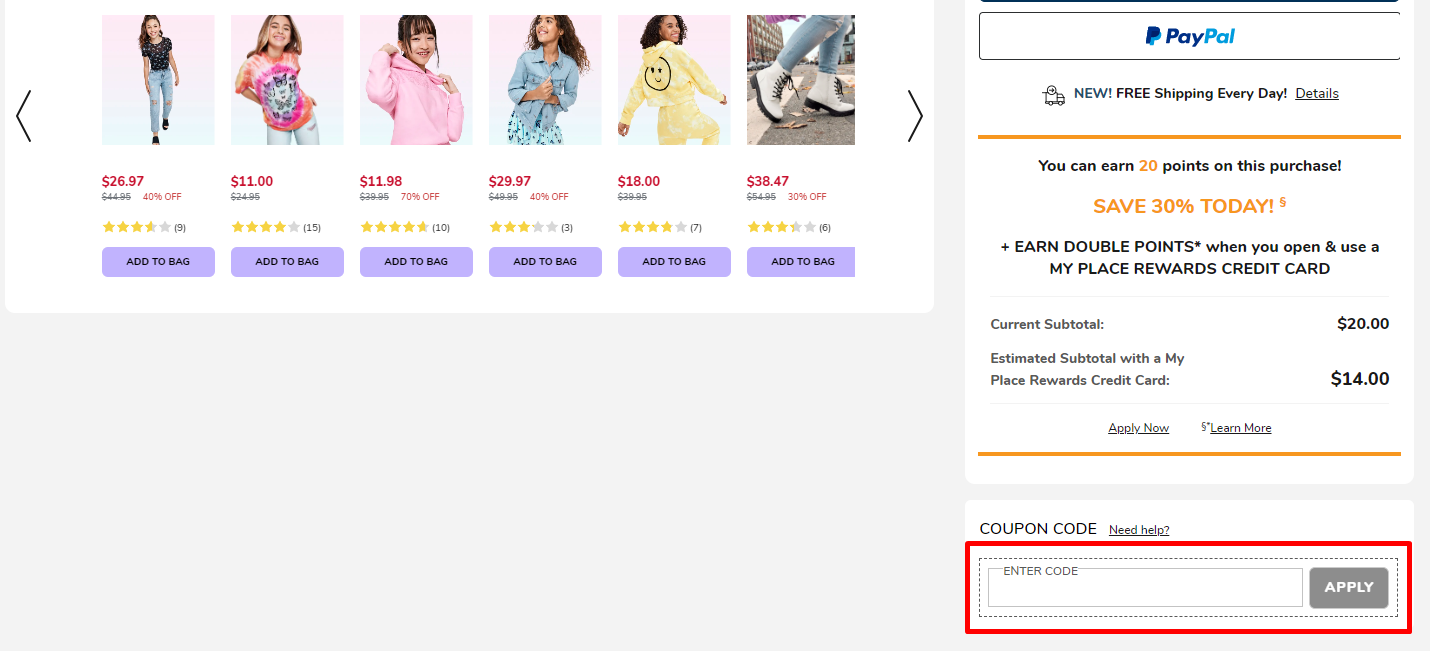The width and height of the screenshot is (1434, 651).
Task: Click the Current Subtotal $20.00 amount
Action: click(1363, 324)
